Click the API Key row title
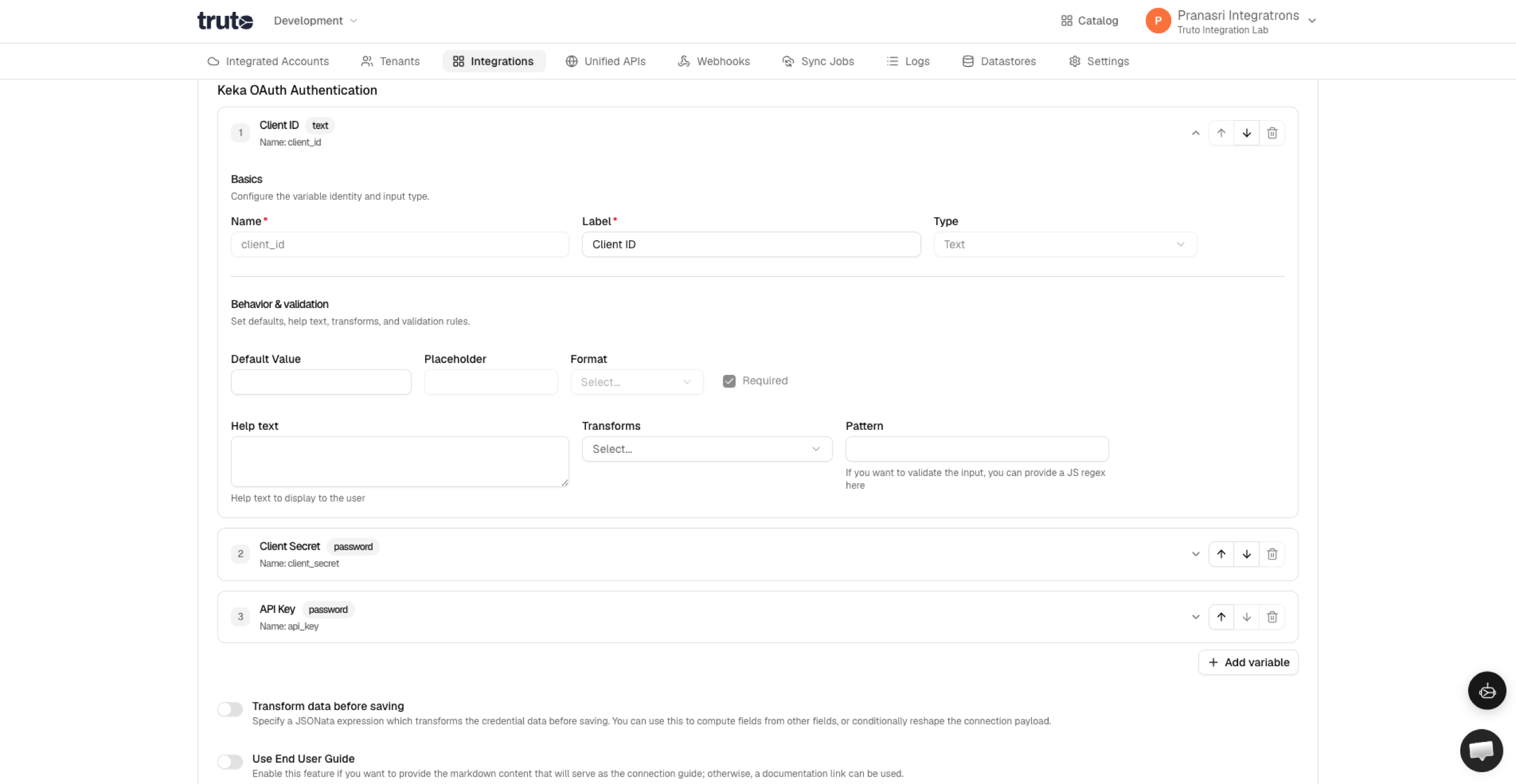1516x784 pixels. click(277, 609)
